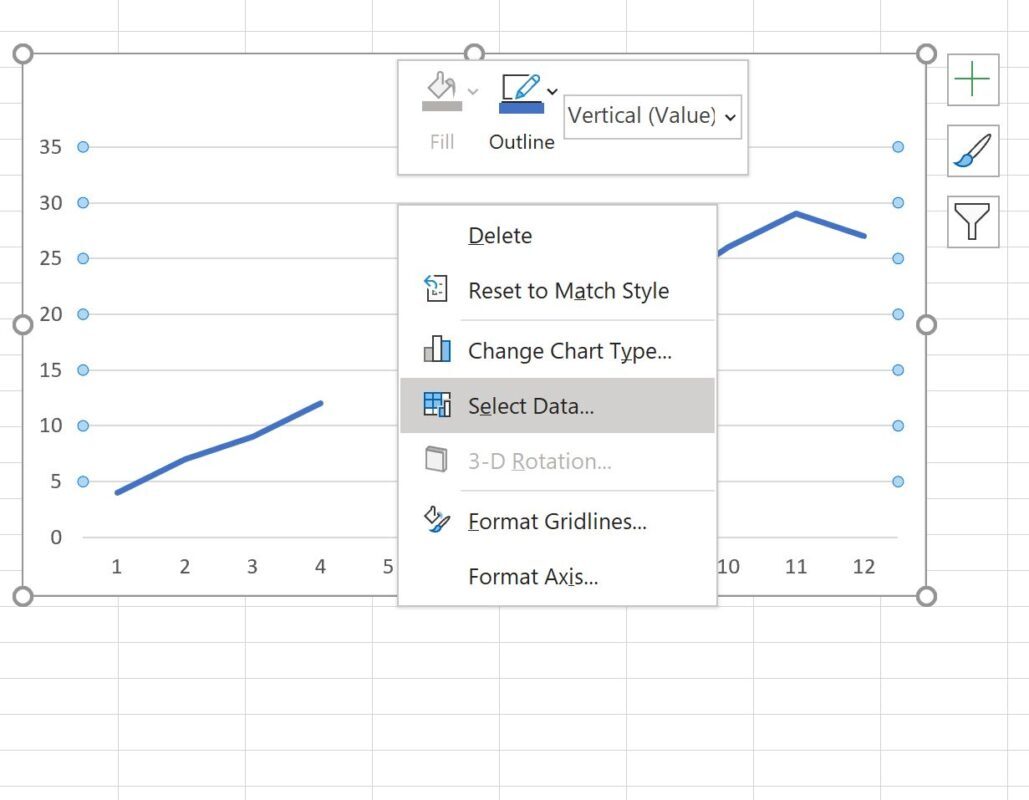The width and height of the screenshot is (1029, 800).
Task: Select Format Axis... menu entry
Action: [x=533, y=577]
